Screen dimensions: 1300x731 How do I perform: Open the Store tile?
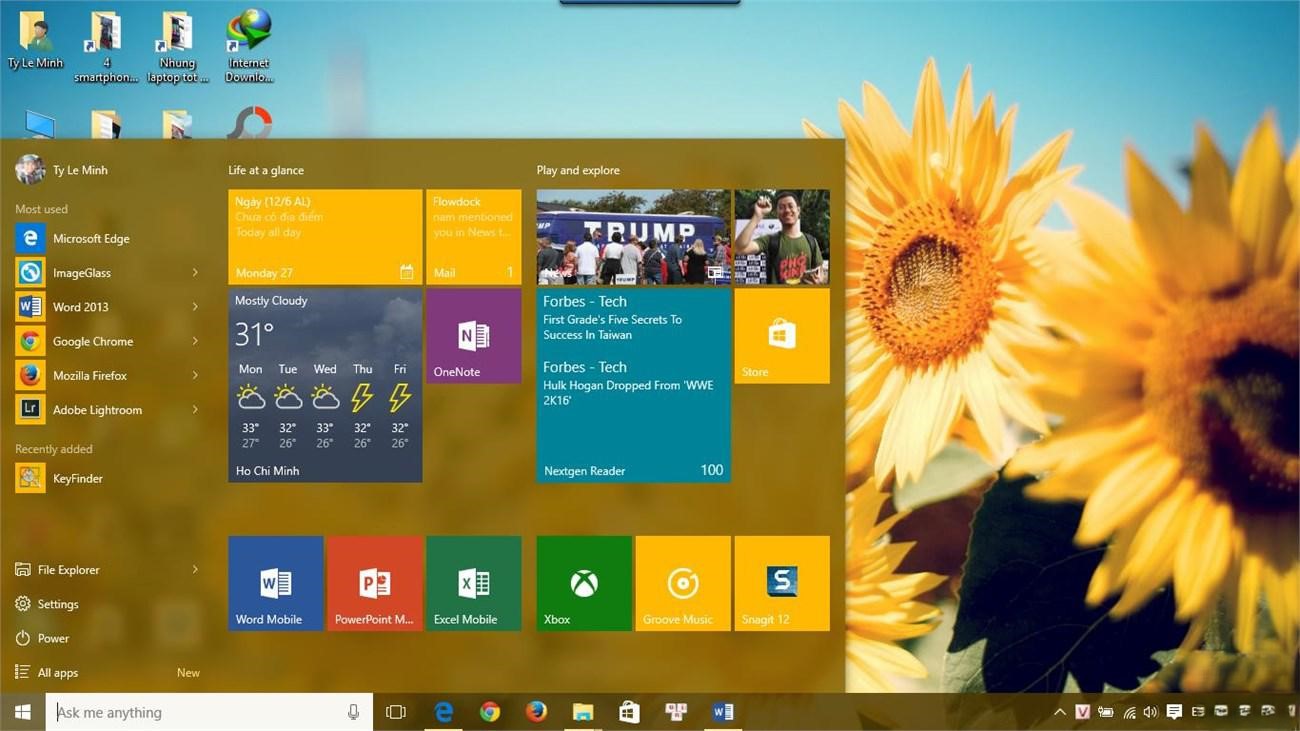pyautogui.click(x=781, y=336)
